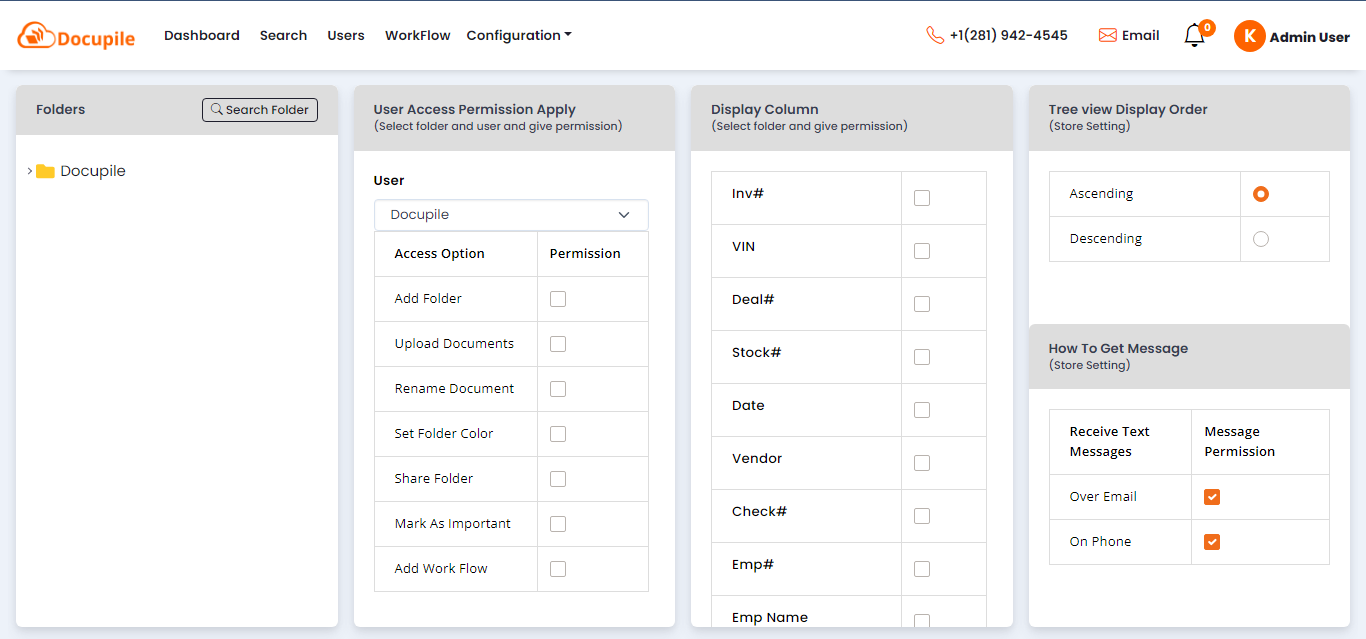Viewport: 1366px width, 639px height.
Task: Check the Upload Documents permission
Action: [x=558, y=344]
